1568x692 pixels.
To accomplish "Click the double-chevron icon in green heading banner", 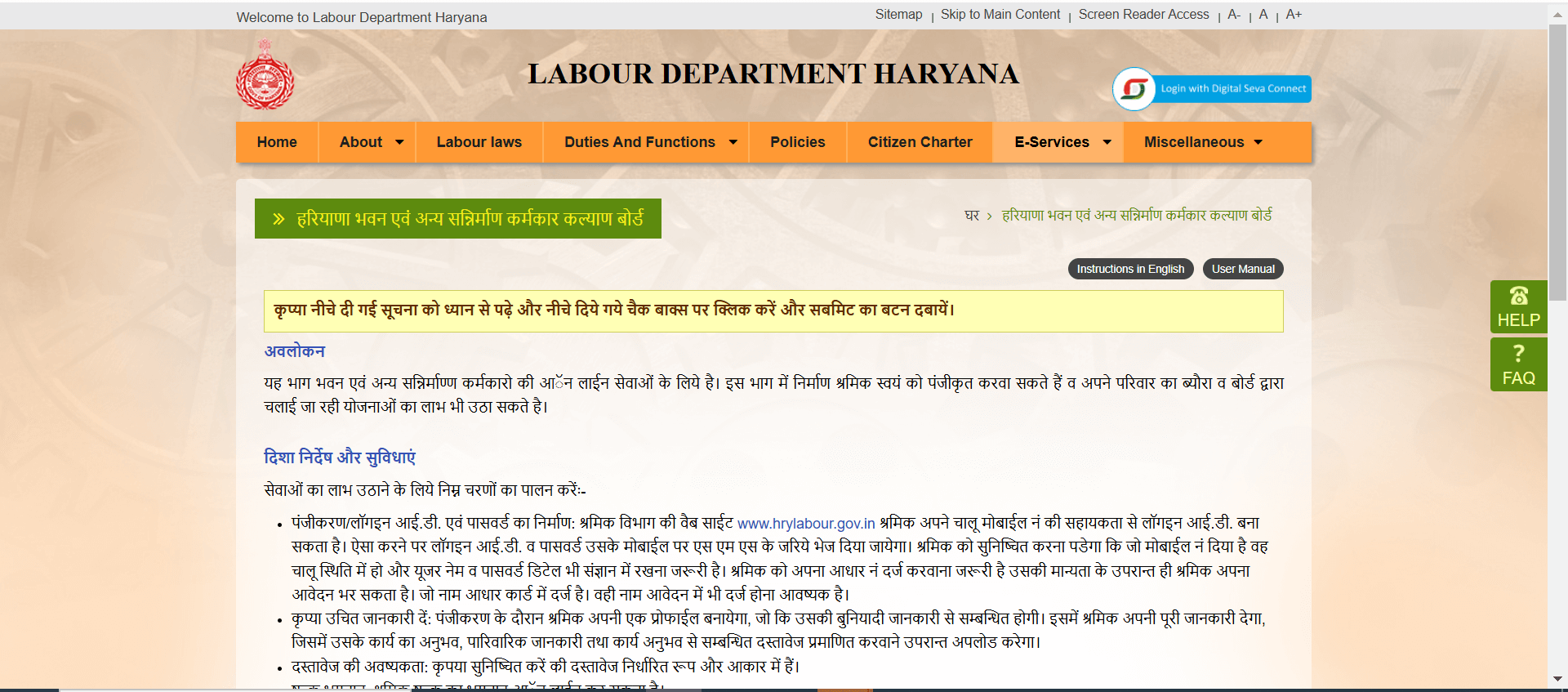I will pyautogui.click(x=278, y=219).
